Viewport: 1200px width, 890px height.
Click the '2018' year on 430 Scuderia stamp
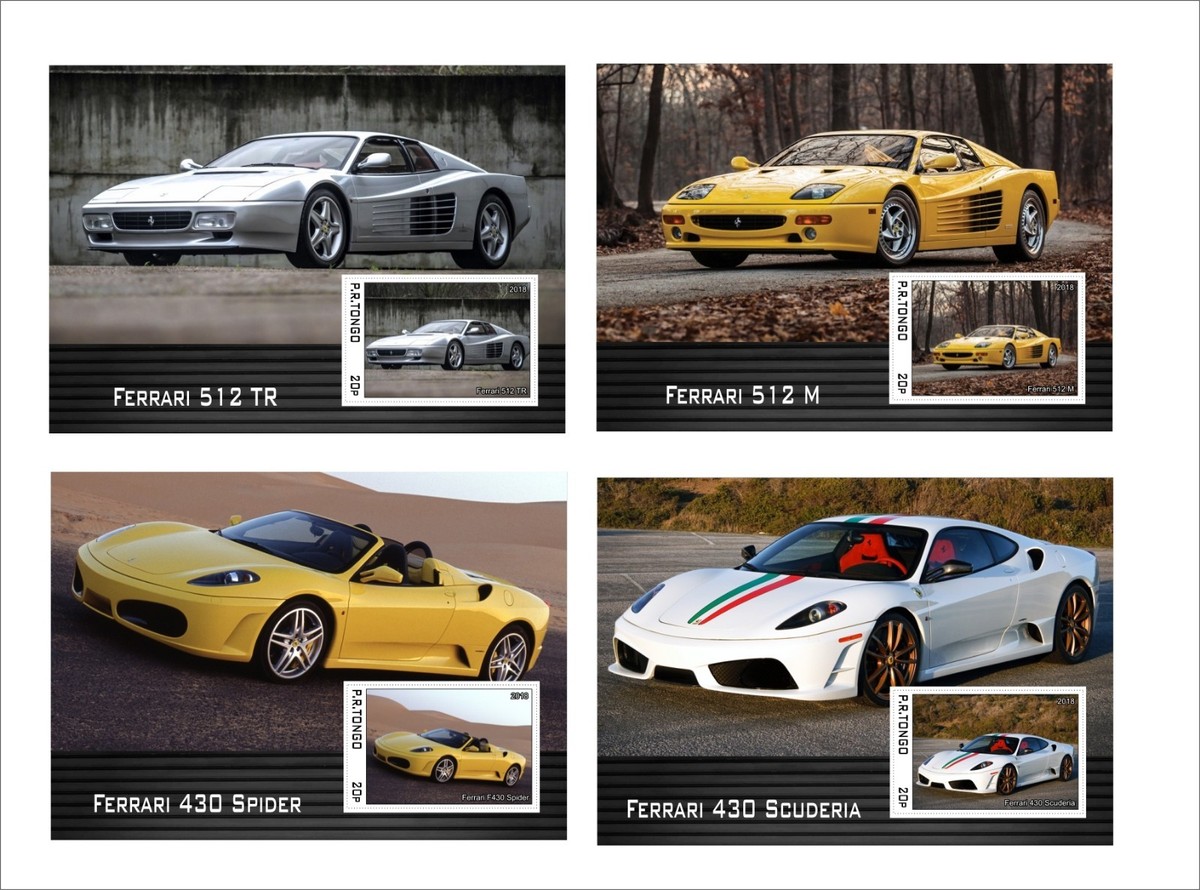(x=1065, y=702)
